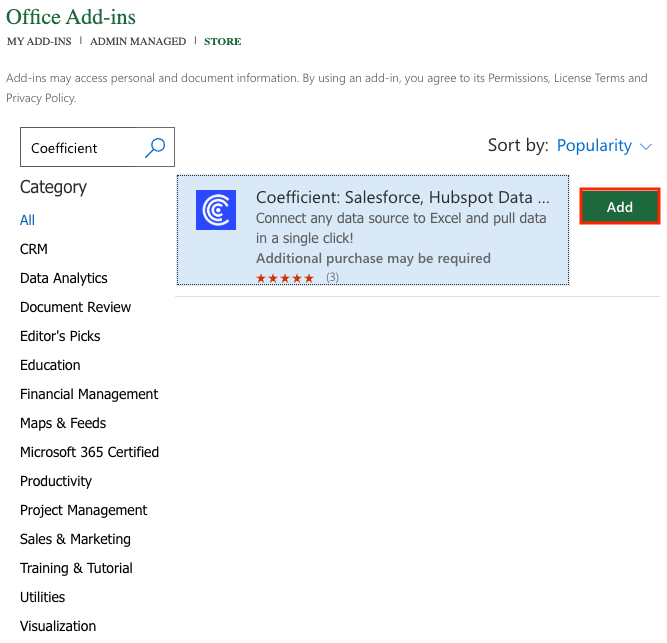667x643 pixels.
Task: Filter by Visualization category
Action: (x=58, y=626)
